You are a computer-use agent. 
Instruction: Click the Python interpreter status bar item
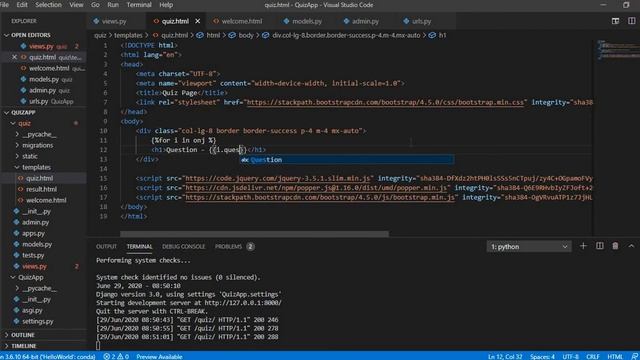[x=48, y=356]
